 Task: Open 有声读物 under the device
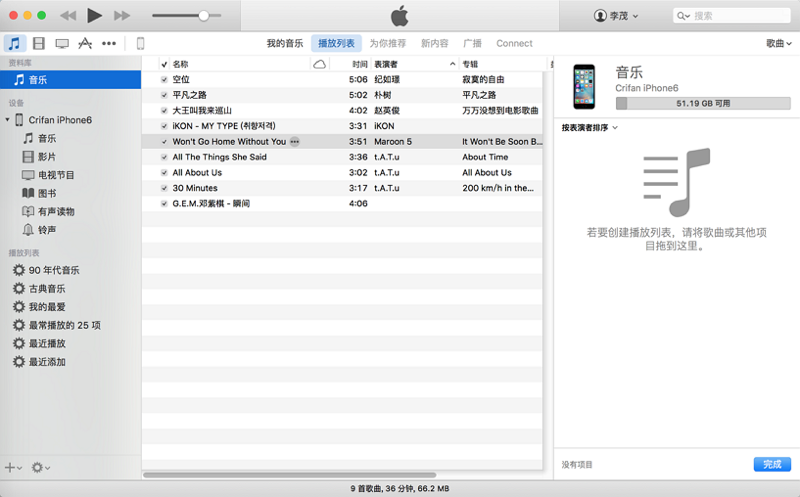pos(48,211)
